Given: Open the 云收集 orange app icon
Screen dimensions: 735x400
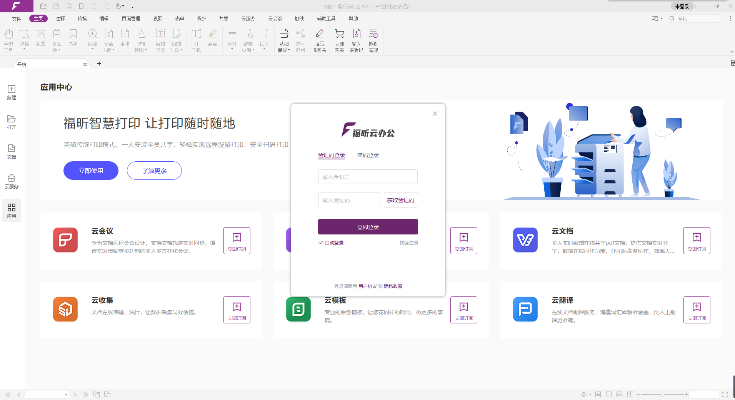Looking at the screenshot, I should tap(66, 310).
